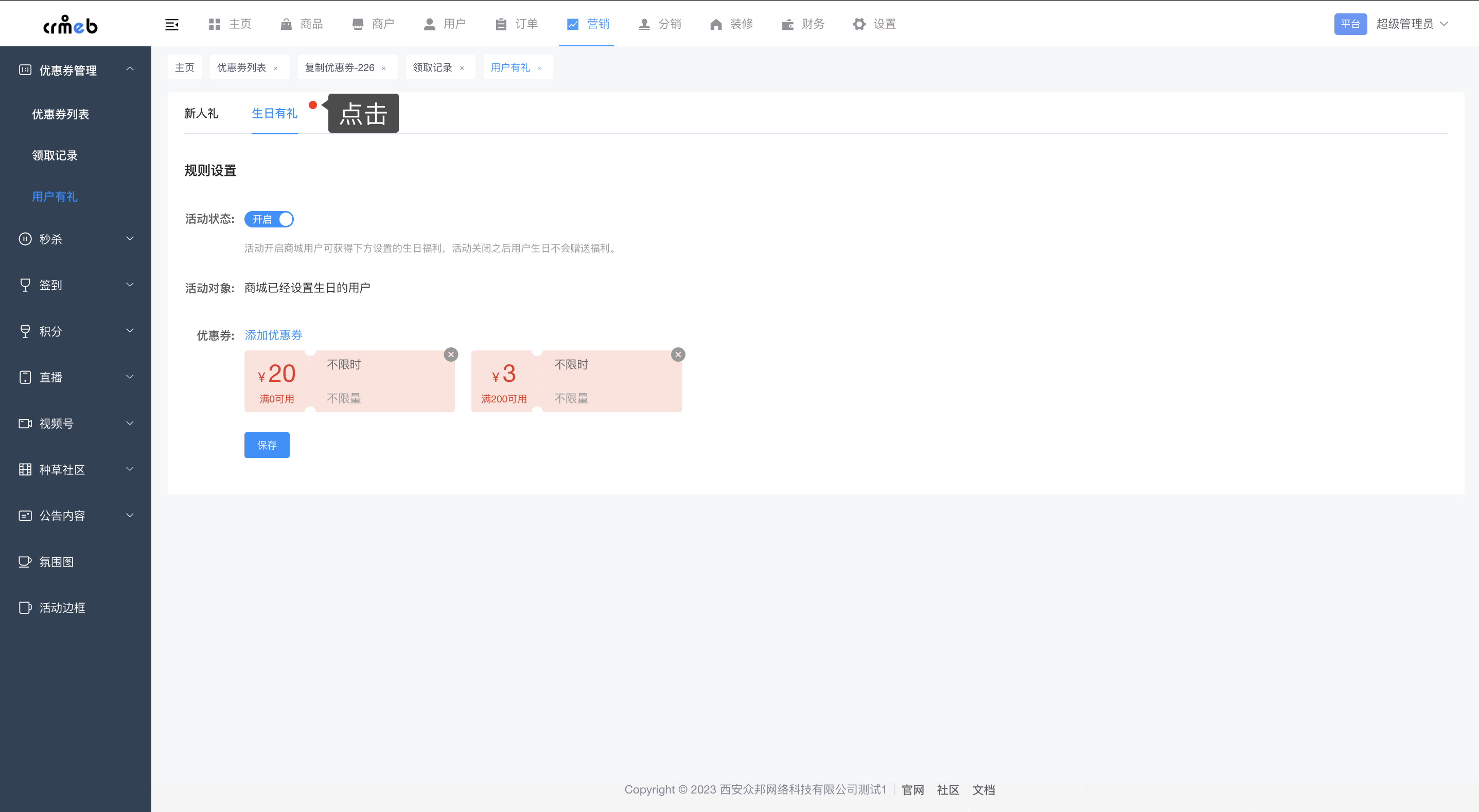The height and width of the screenshot is (812, 1479).
Task: Close the 用户有礼 page tab
Action: pos(540,68)
